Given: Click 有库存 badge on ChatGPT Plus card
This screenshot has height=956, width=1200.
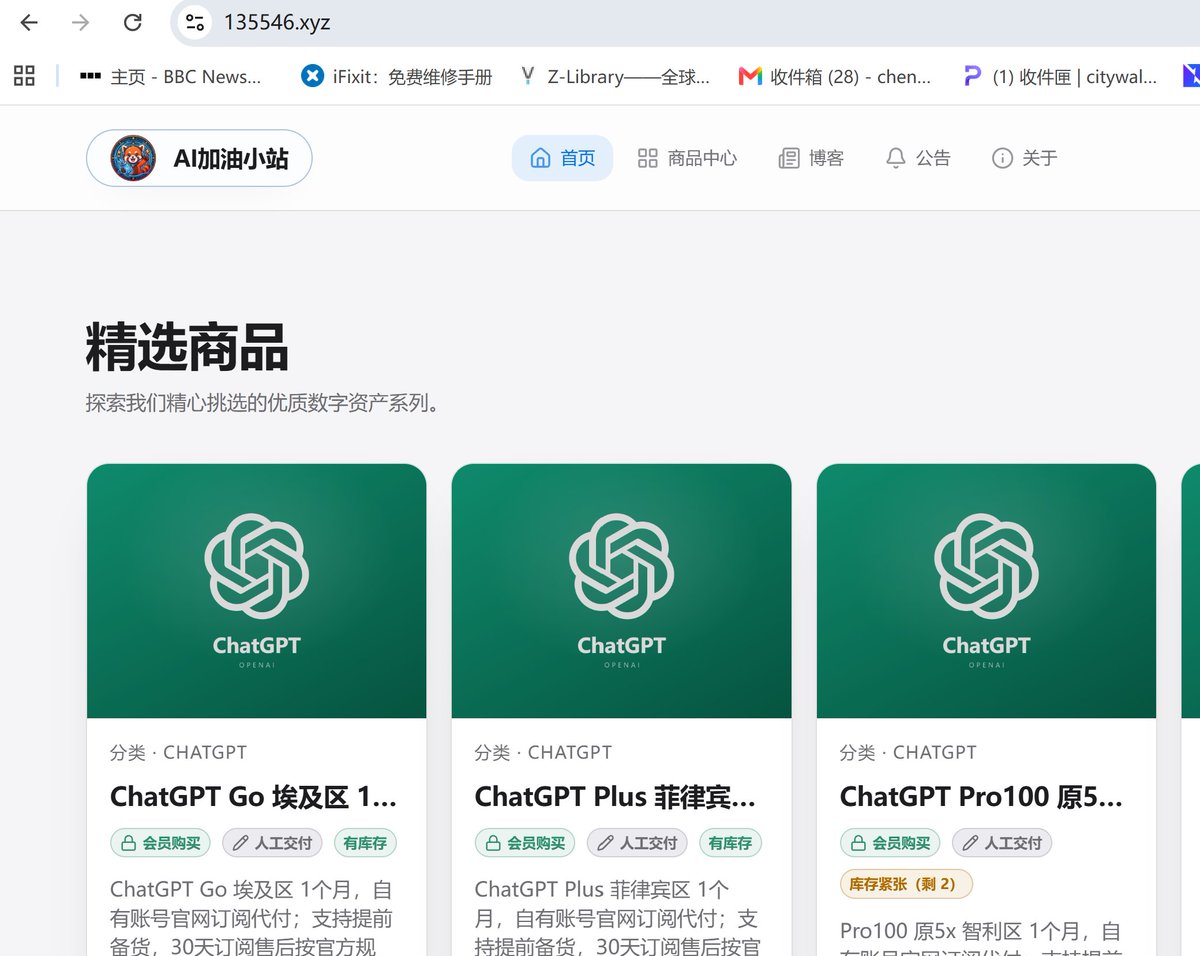Looking at the screenshot, I should coord(730,843).
